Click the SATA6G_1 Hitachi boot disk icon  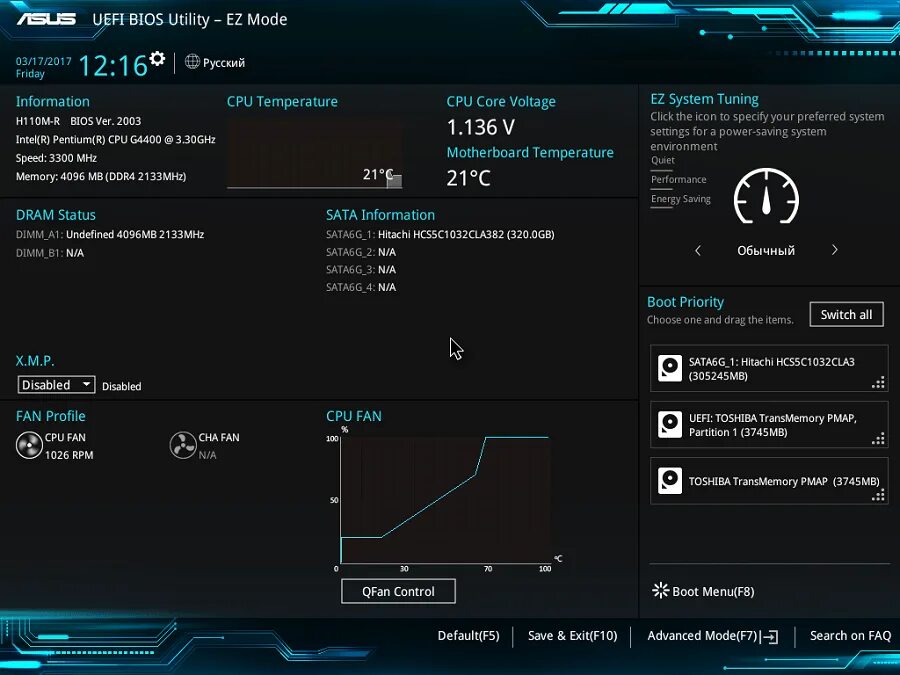(x=669, y=368)
